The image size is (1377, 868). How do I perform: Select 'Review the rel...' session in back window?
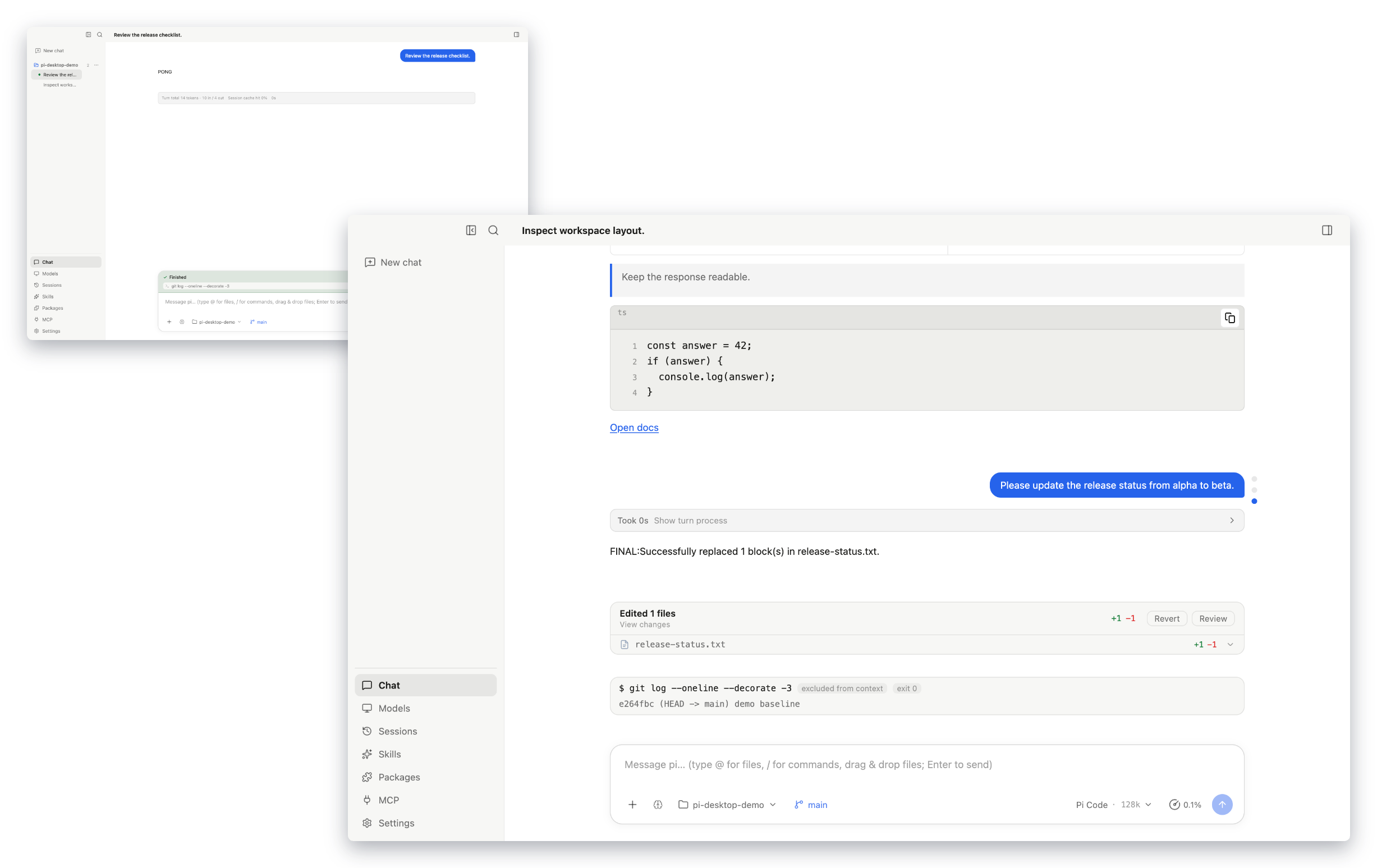pyautogui.click(x=57, y=75)
